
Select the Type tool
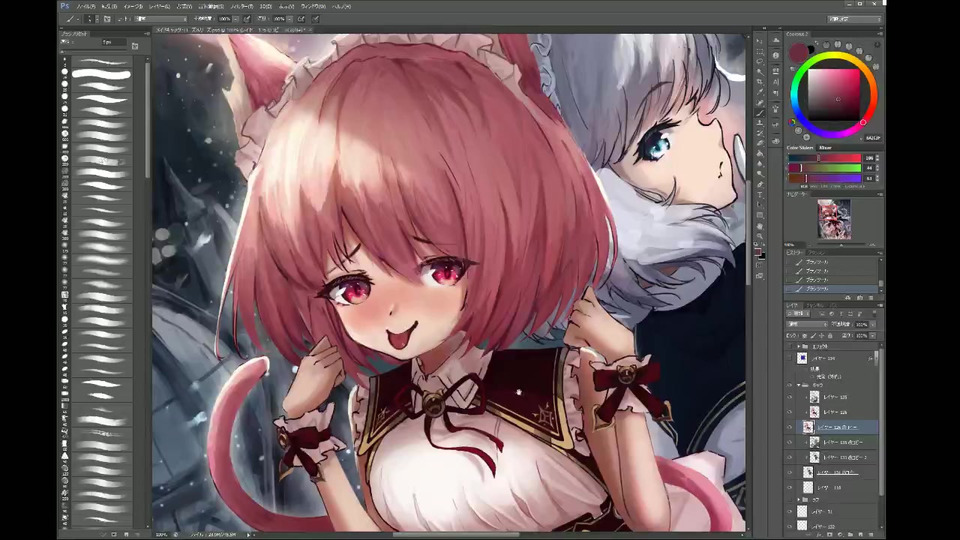tap(760, 195)
